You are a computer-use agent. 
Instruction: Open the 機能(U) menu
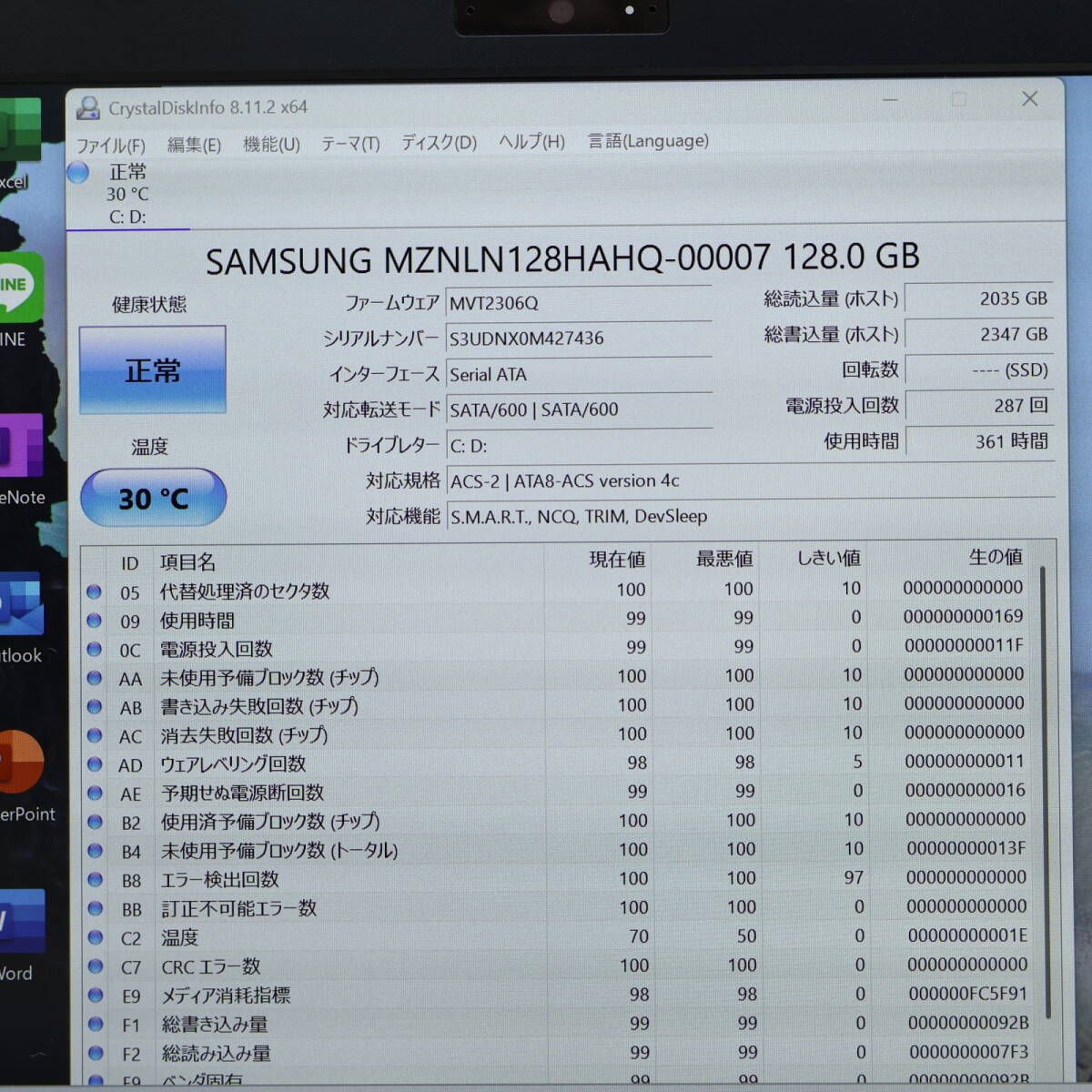coord(271,144)
